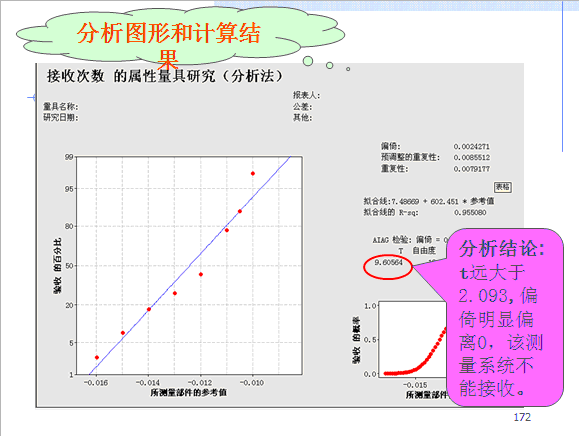Screen dimensions: 579x436
Task: Click the red data point at -0.016
Action: [x=97, y=357]
